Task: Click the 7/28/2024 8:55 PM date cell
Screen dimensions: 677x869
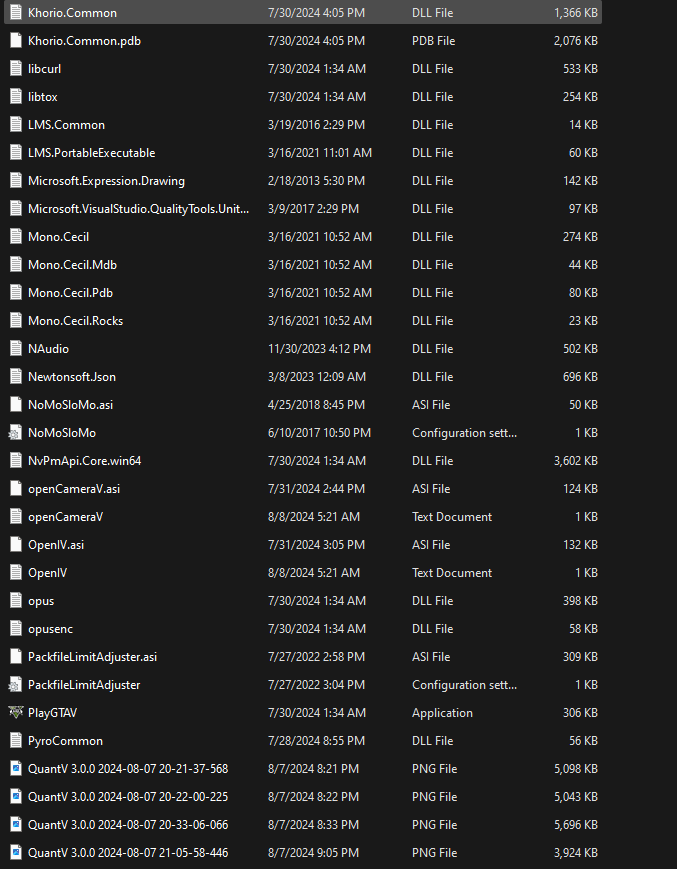Action: 316,740
